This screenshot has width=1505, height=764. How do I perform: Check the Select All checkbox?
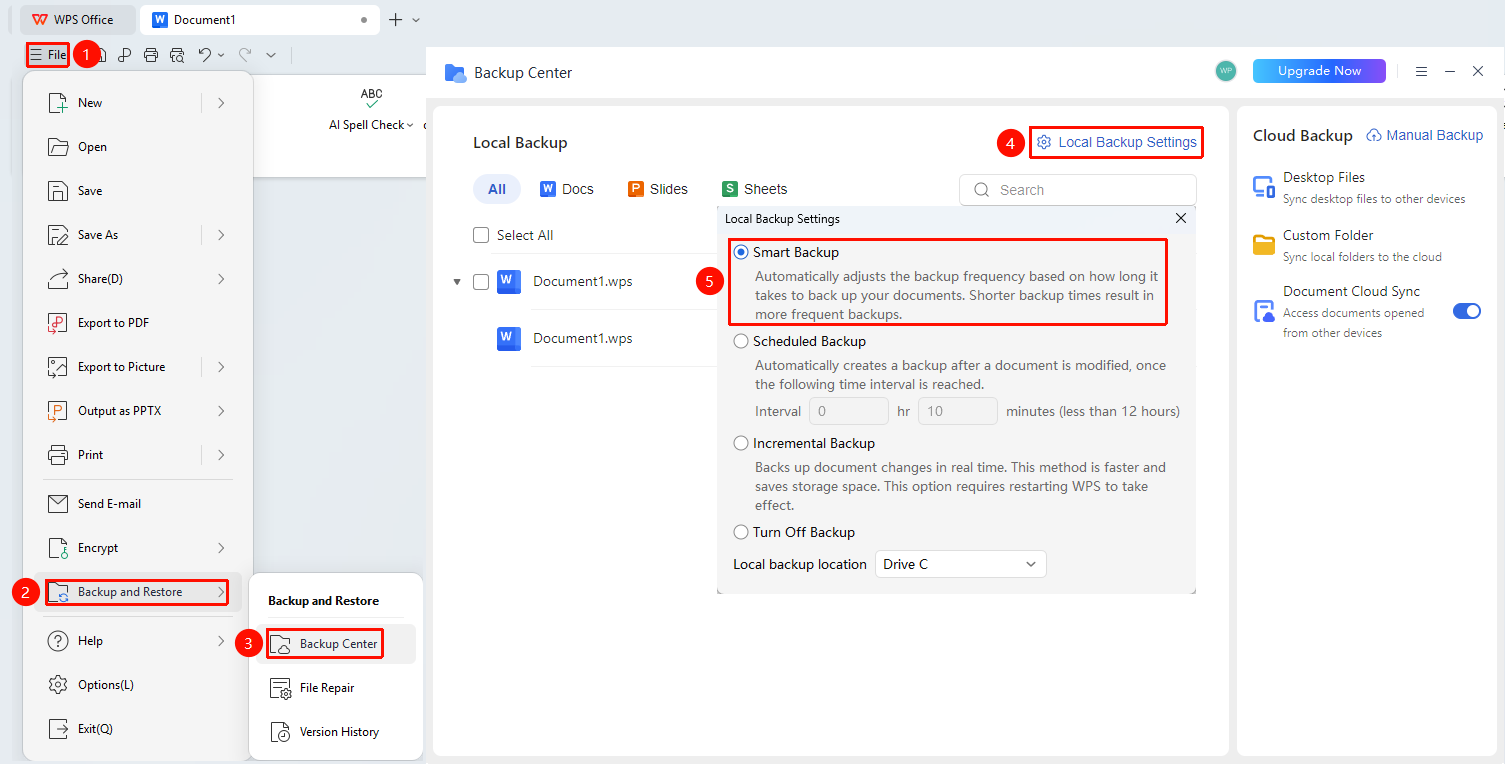[x=481, y=235]
